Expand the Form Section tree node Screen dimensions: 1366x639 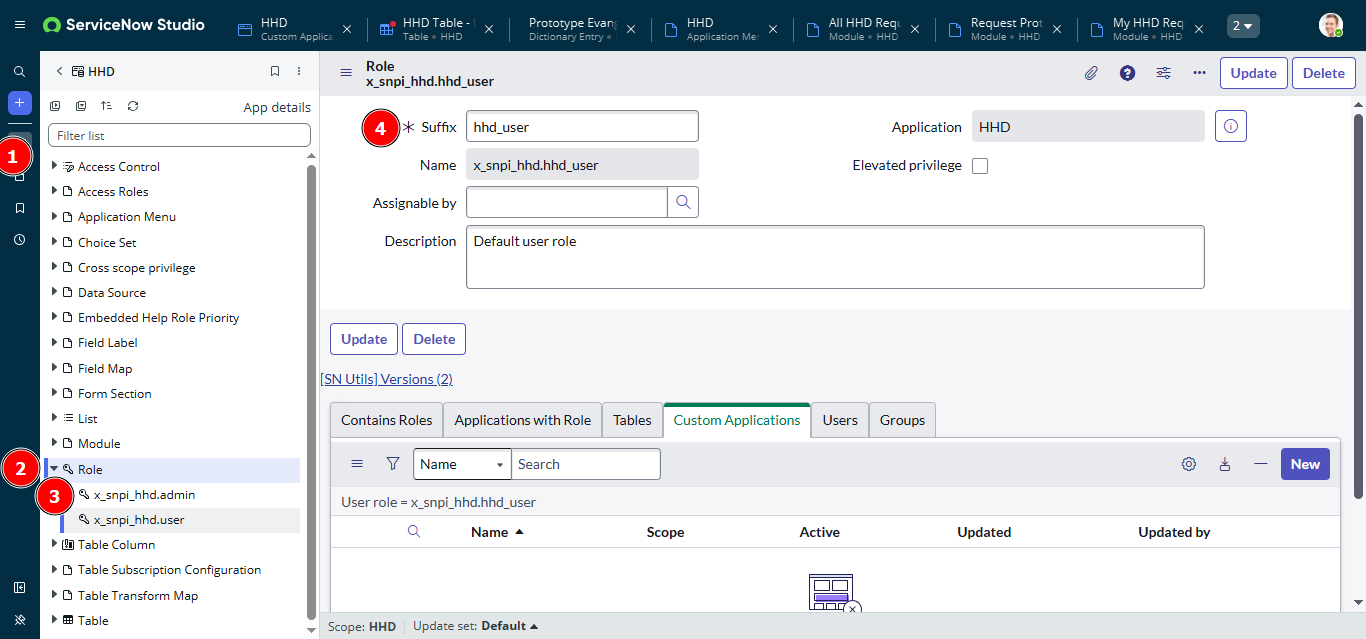[54, 393]
